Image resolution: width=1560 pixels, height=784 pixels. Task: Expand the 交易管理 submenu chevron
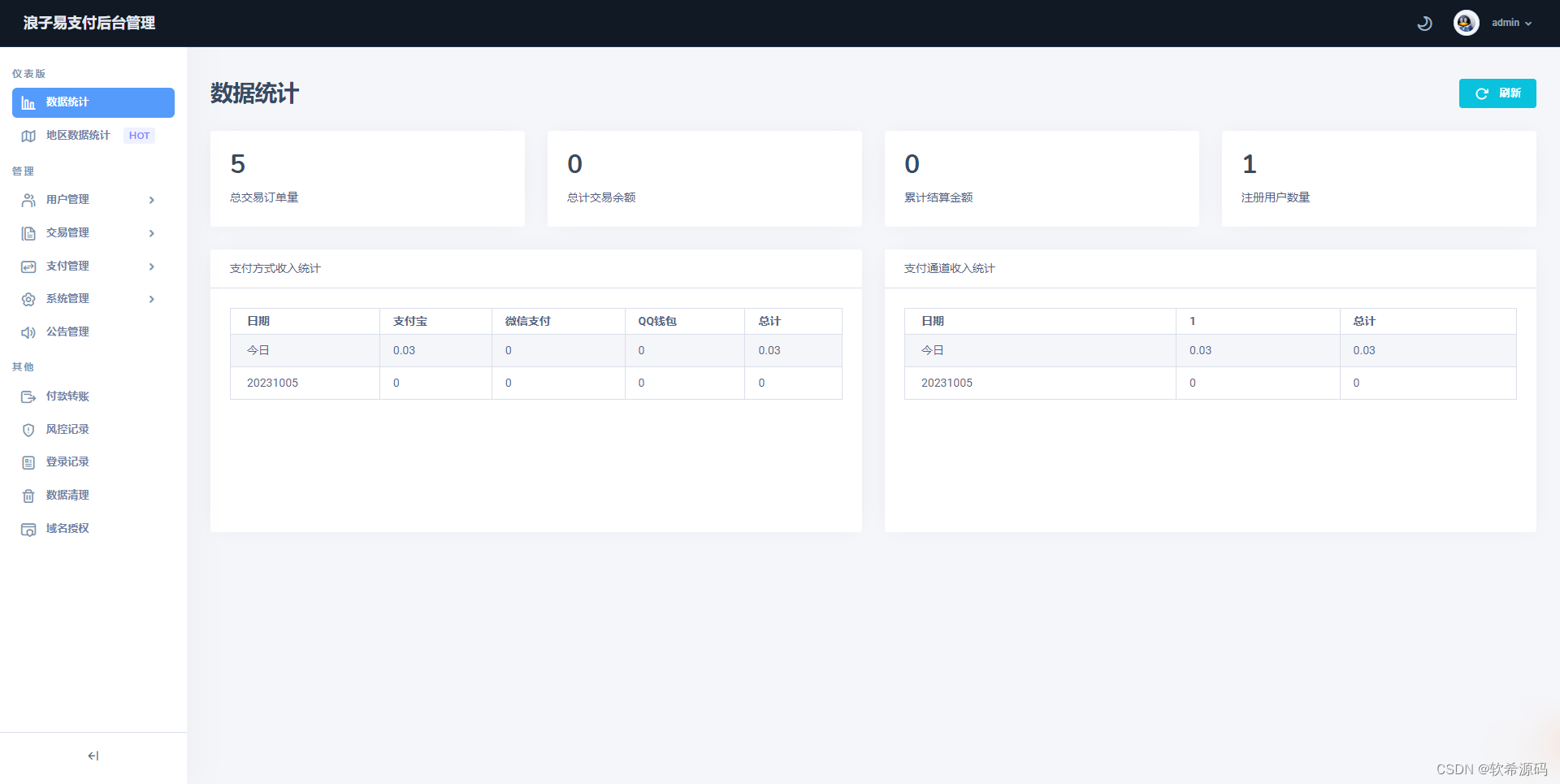pyautogui.click(x=152, y=233)
